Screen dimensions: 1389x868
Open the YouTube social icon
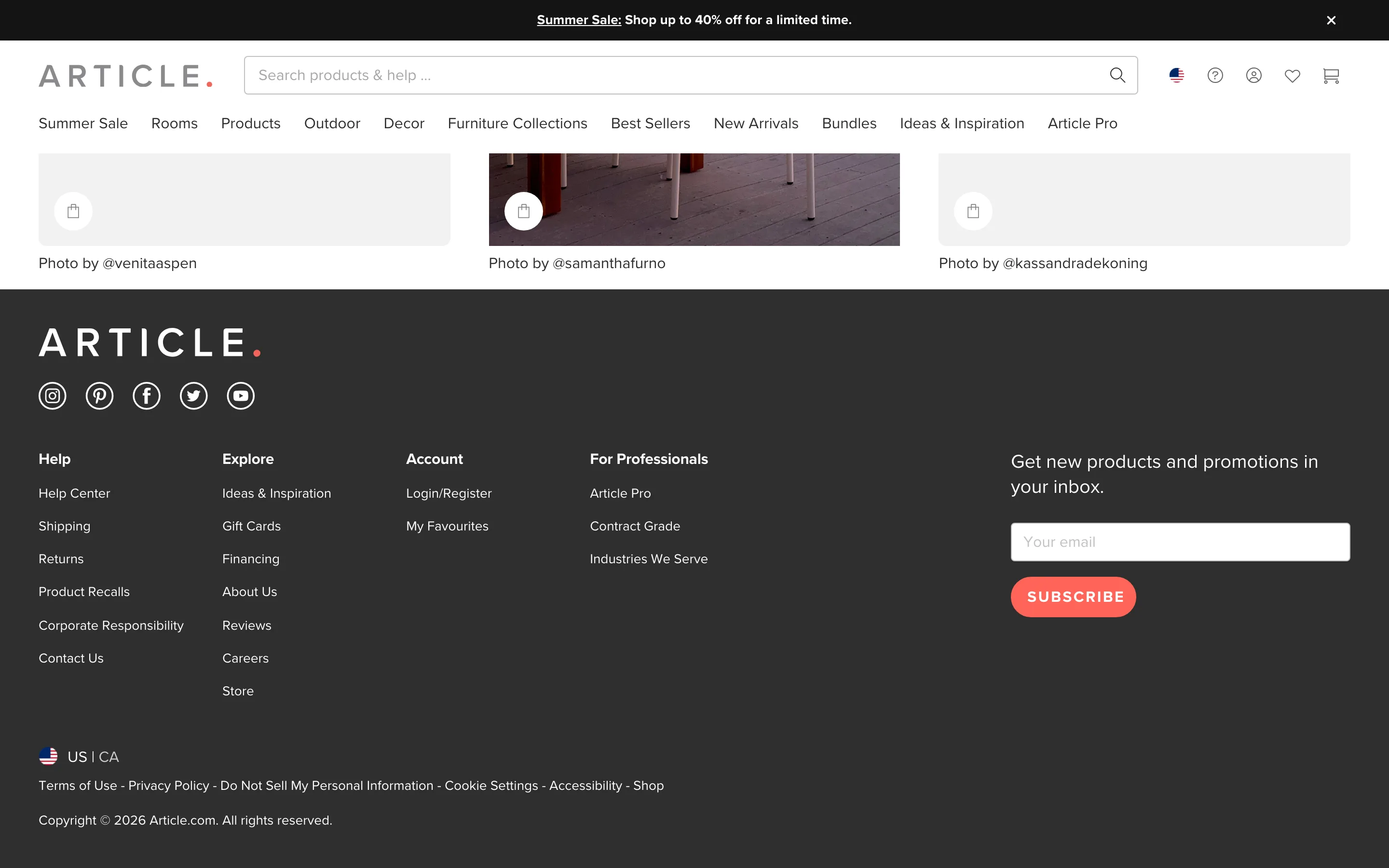tap(241, 395)
